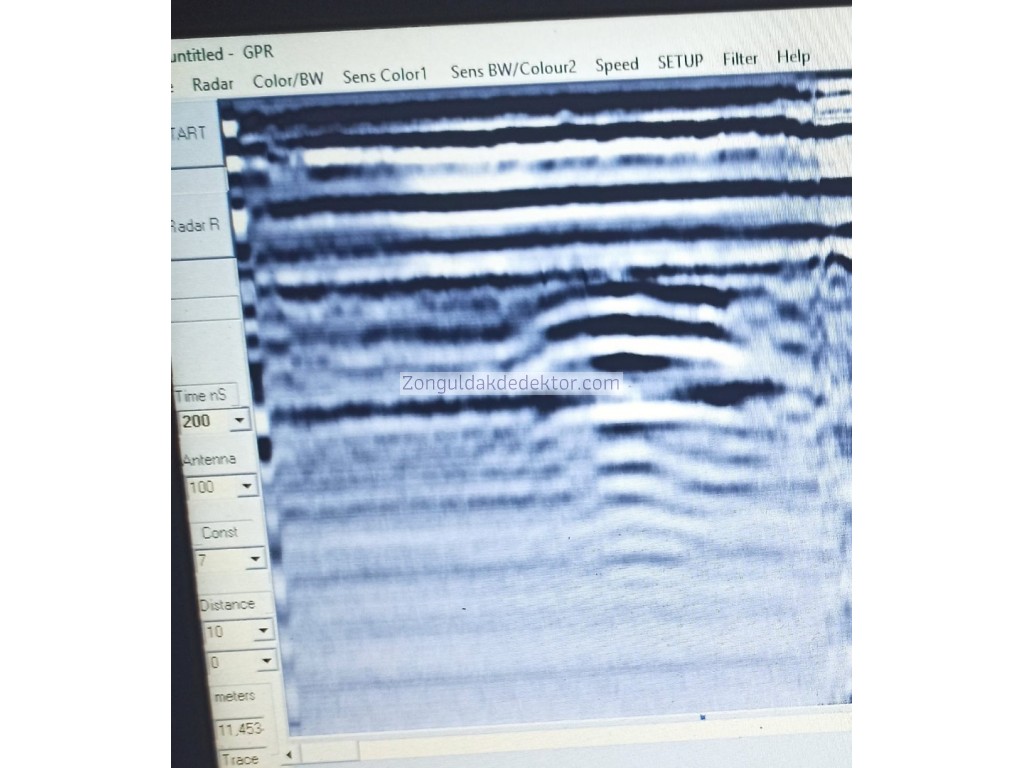Click the "Distance" label
Viewport: 1024px width, 768px height.
tap(227, 605)
